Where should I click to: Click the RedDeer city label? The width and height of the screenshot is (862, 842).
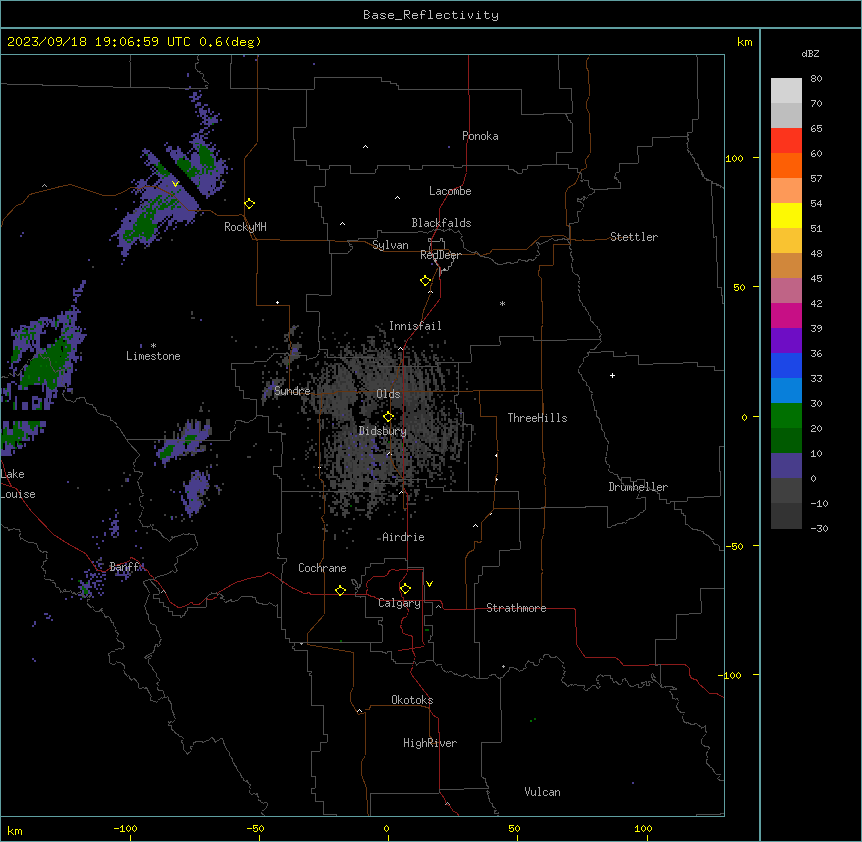point(440,255)
